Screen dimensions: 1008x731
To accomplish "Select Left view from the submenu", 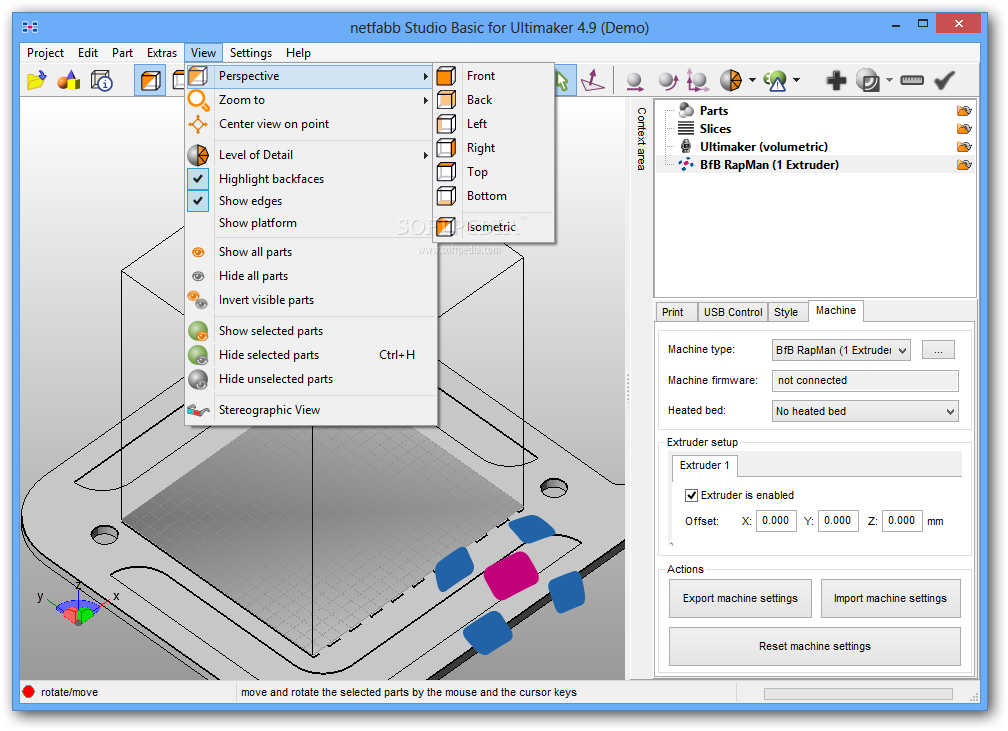I will point(494,123).
